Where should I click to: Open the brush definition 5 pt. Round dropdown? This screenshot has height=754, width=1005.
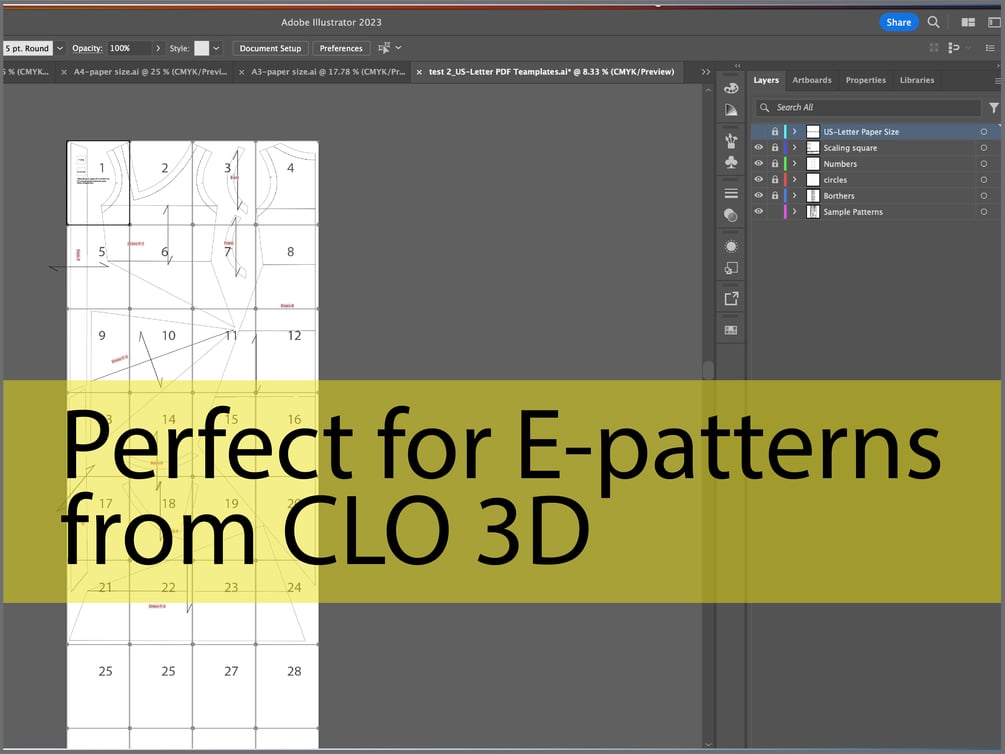pos(60,48)
